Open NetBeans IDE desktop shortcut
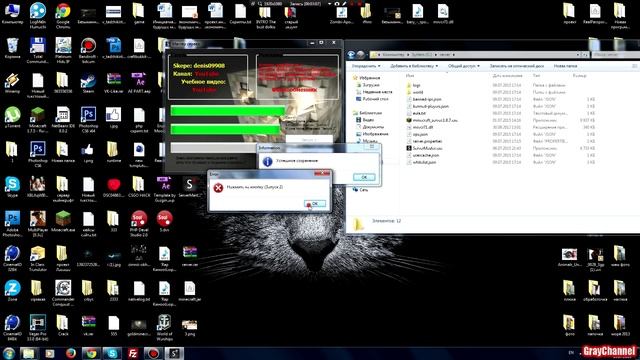The width and height of the screenshot is (640, 360). point(63,120)
